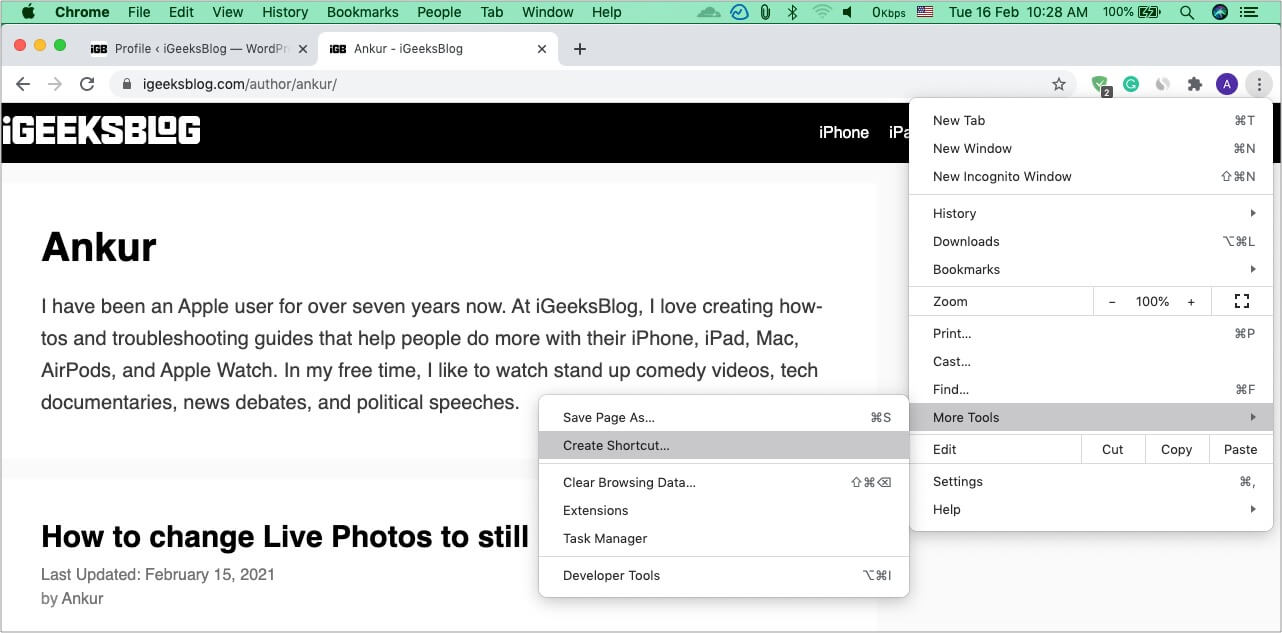Select New Incognito Window
The height and width of the screenshot is (633, 1282).
tap(1091, 176)
